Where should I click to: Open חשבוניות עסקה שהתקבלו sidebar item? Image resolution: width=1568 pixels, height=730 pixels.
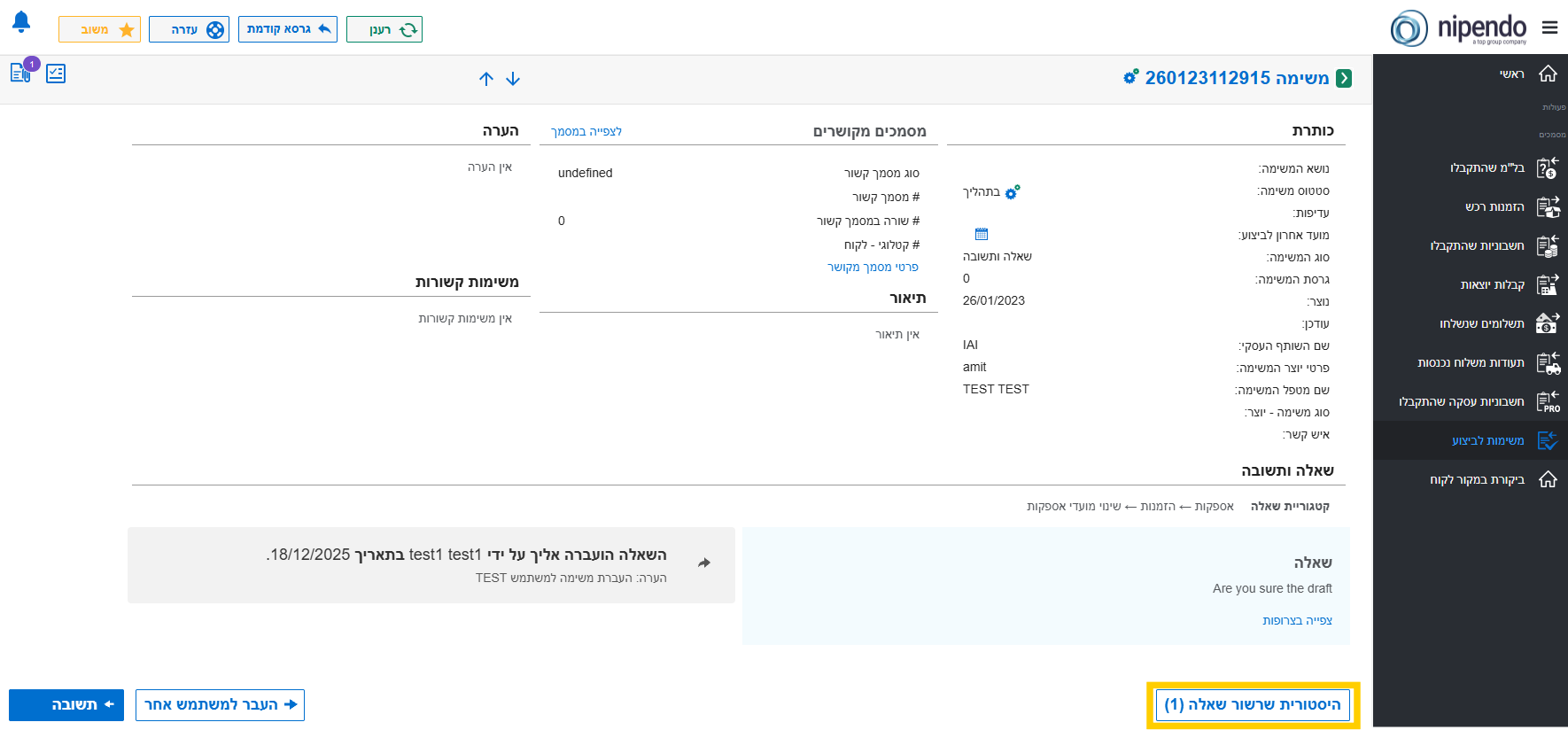tap(1471, 401)
